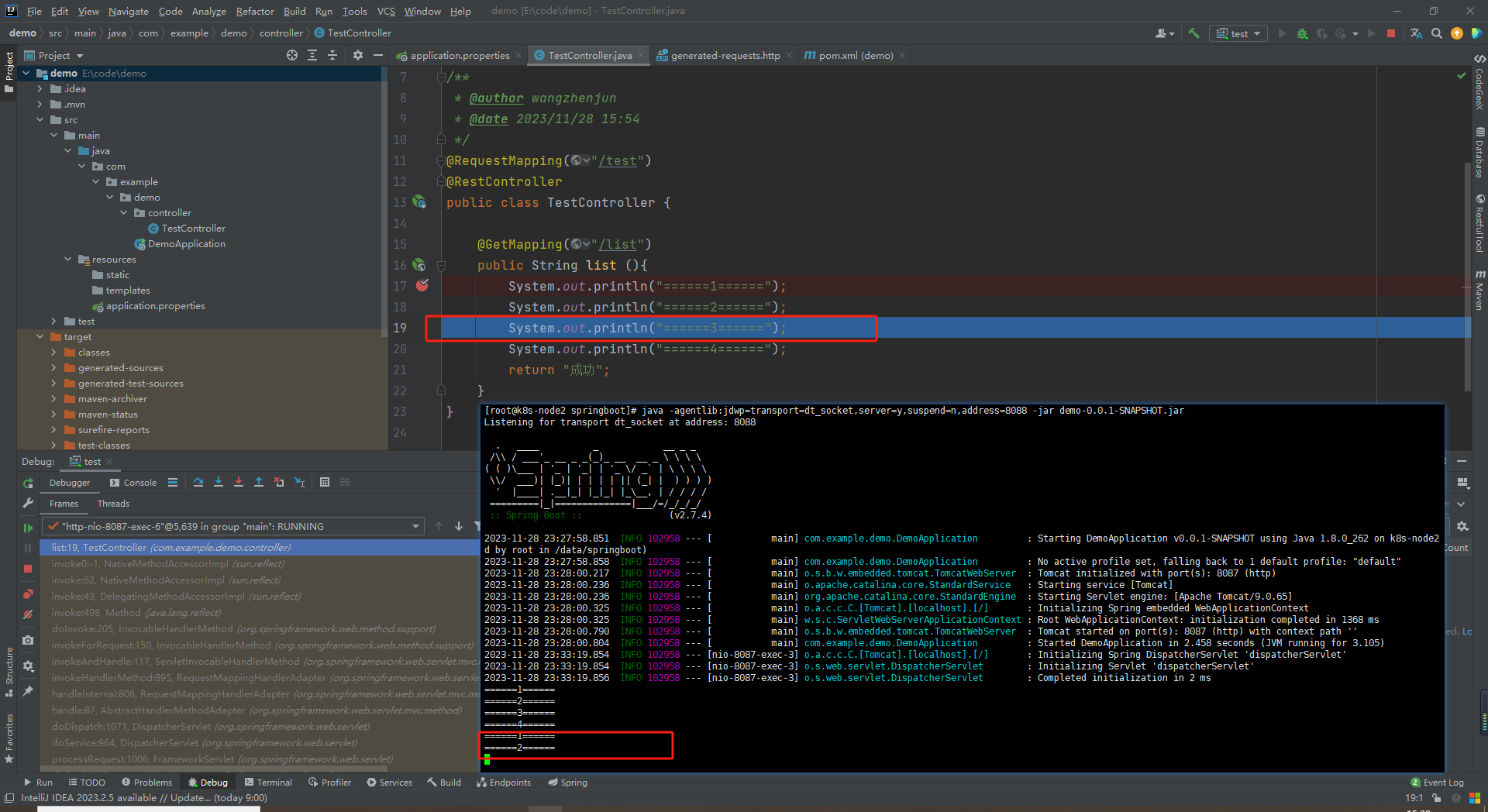Viewport: 1488px width, 812px height.
Task: Switch to application.properties editor tab
Action: 458,55
